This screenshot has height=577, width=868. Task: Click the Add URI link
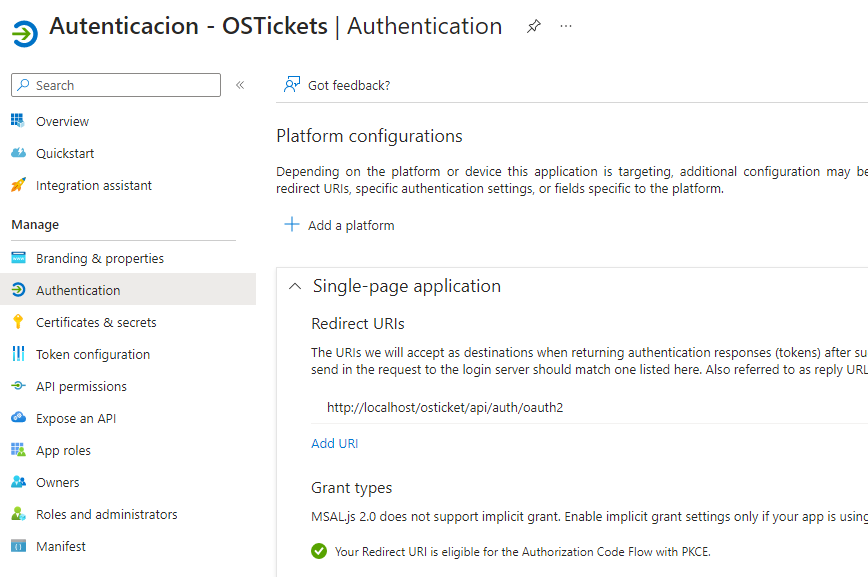pyautogui.click(x=334, y=444)
